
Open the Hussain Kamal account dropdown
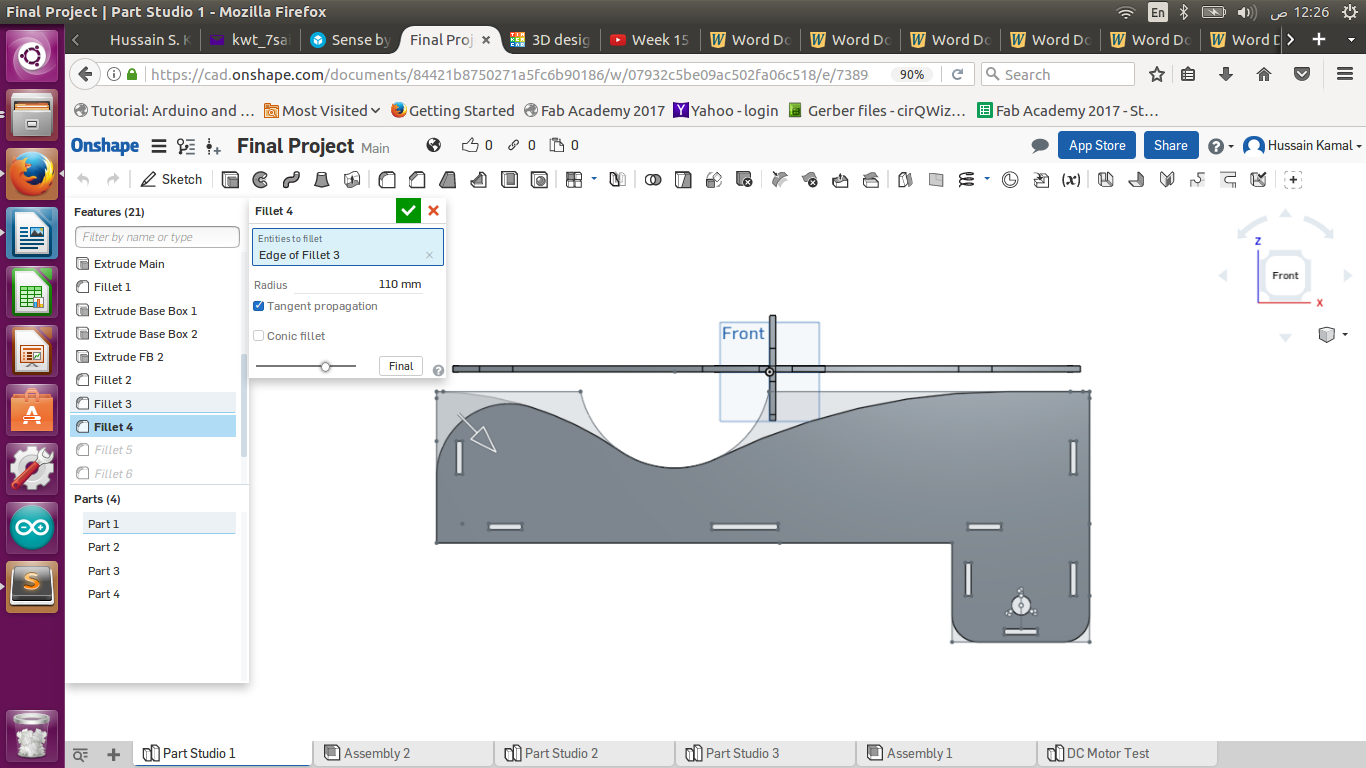1303,146
